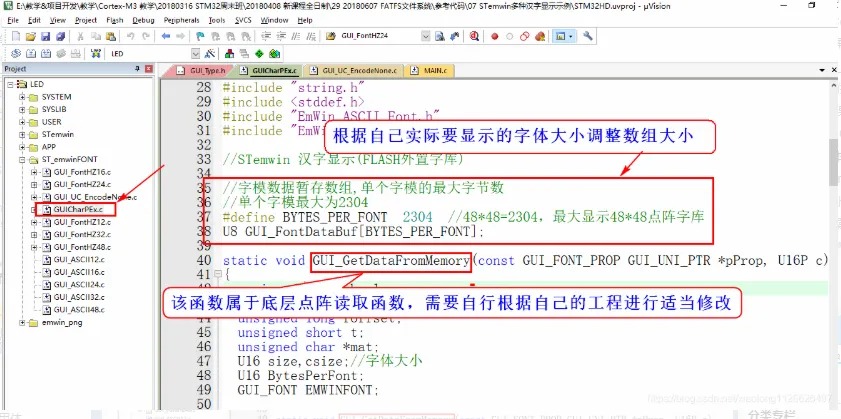
Task: Open the Debug menu
Action: coord(143,20)
